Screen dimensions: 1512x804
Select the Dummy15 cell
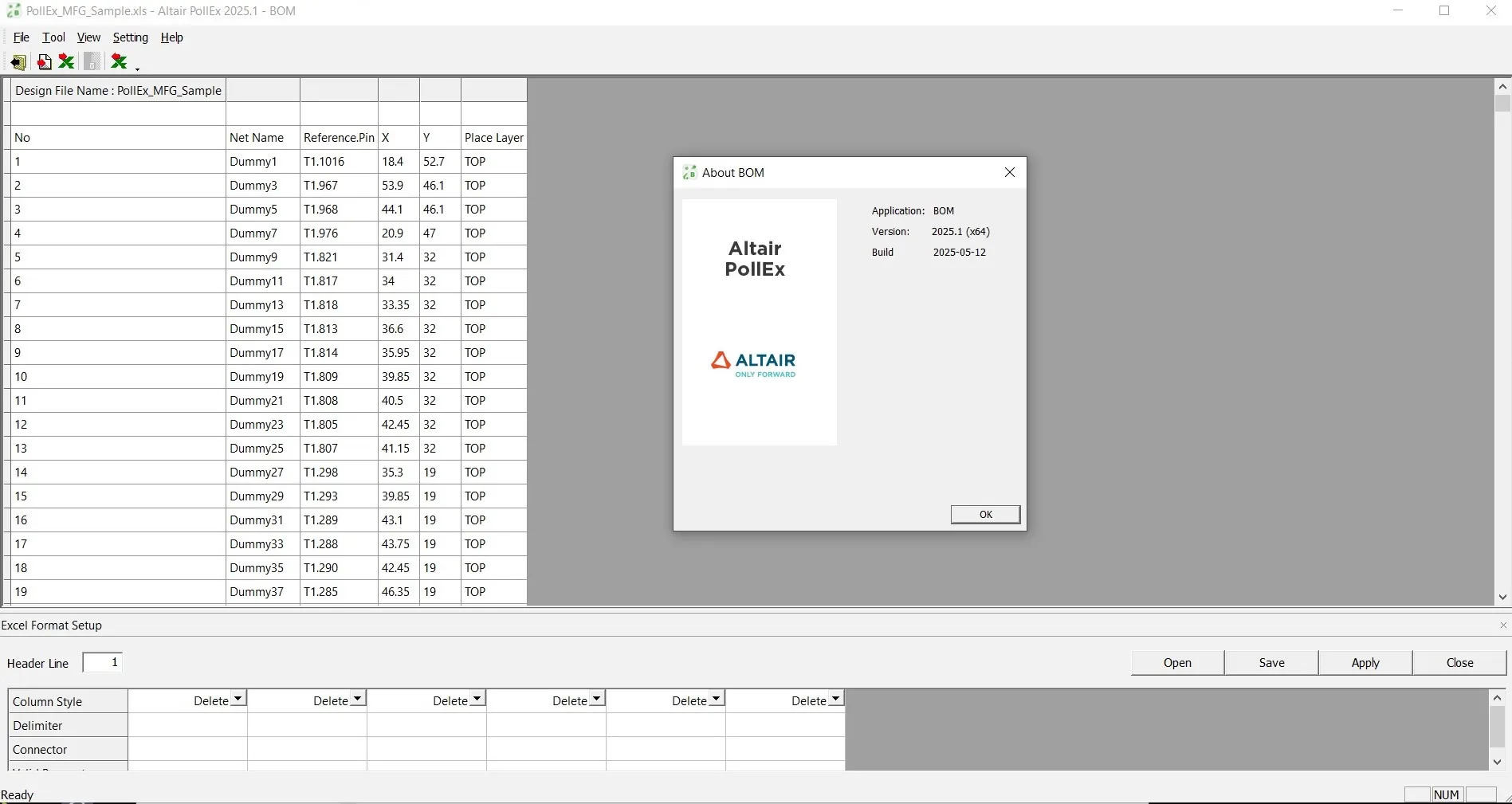263,329
